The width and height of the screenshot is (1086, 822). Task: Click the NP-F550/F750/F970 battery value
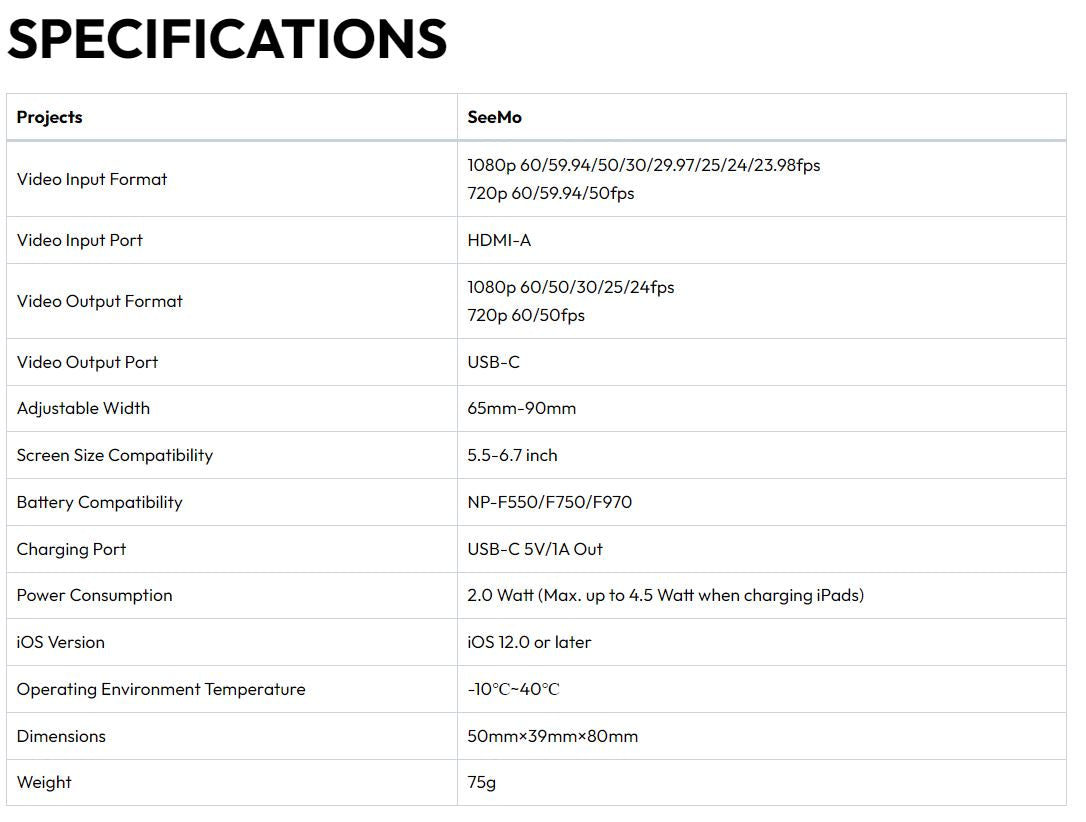549,502
